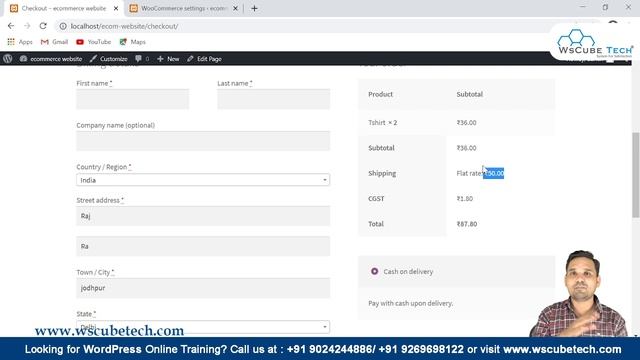
Task: Click the Product column header
Action: pos(380,94)
